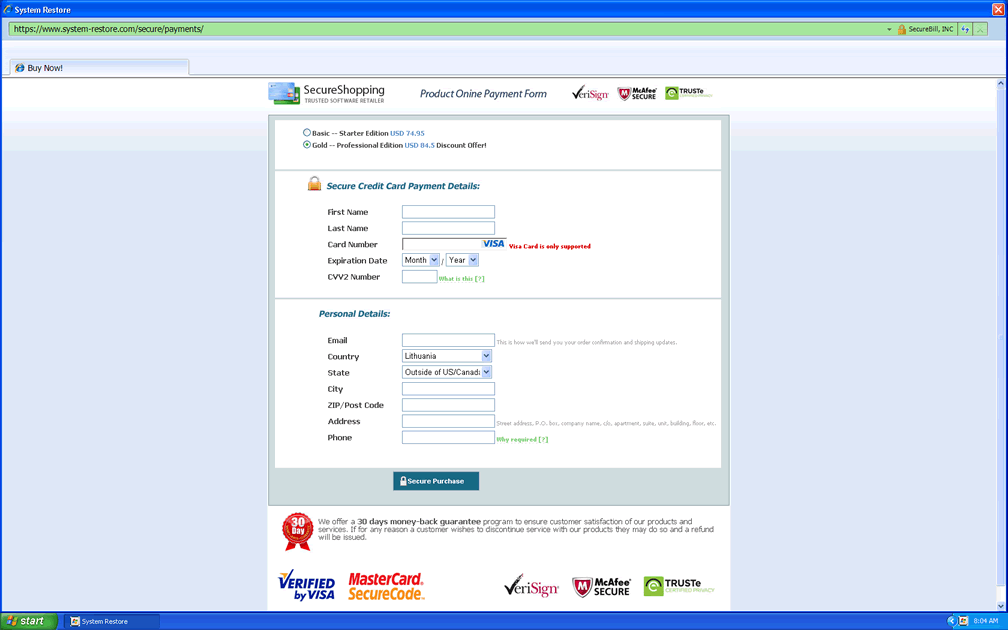Open the expiration Month dropdown
1008x630 pixels.
point(420,260)
